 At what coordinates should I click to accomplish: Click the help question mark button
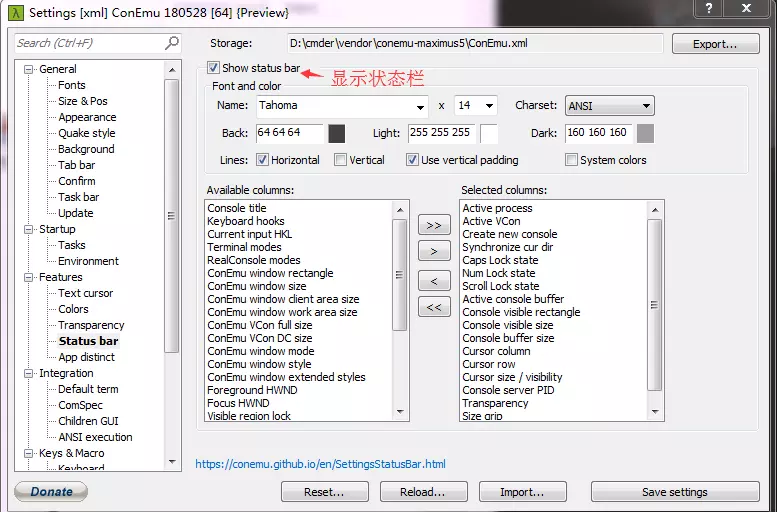tap(709, 8)
